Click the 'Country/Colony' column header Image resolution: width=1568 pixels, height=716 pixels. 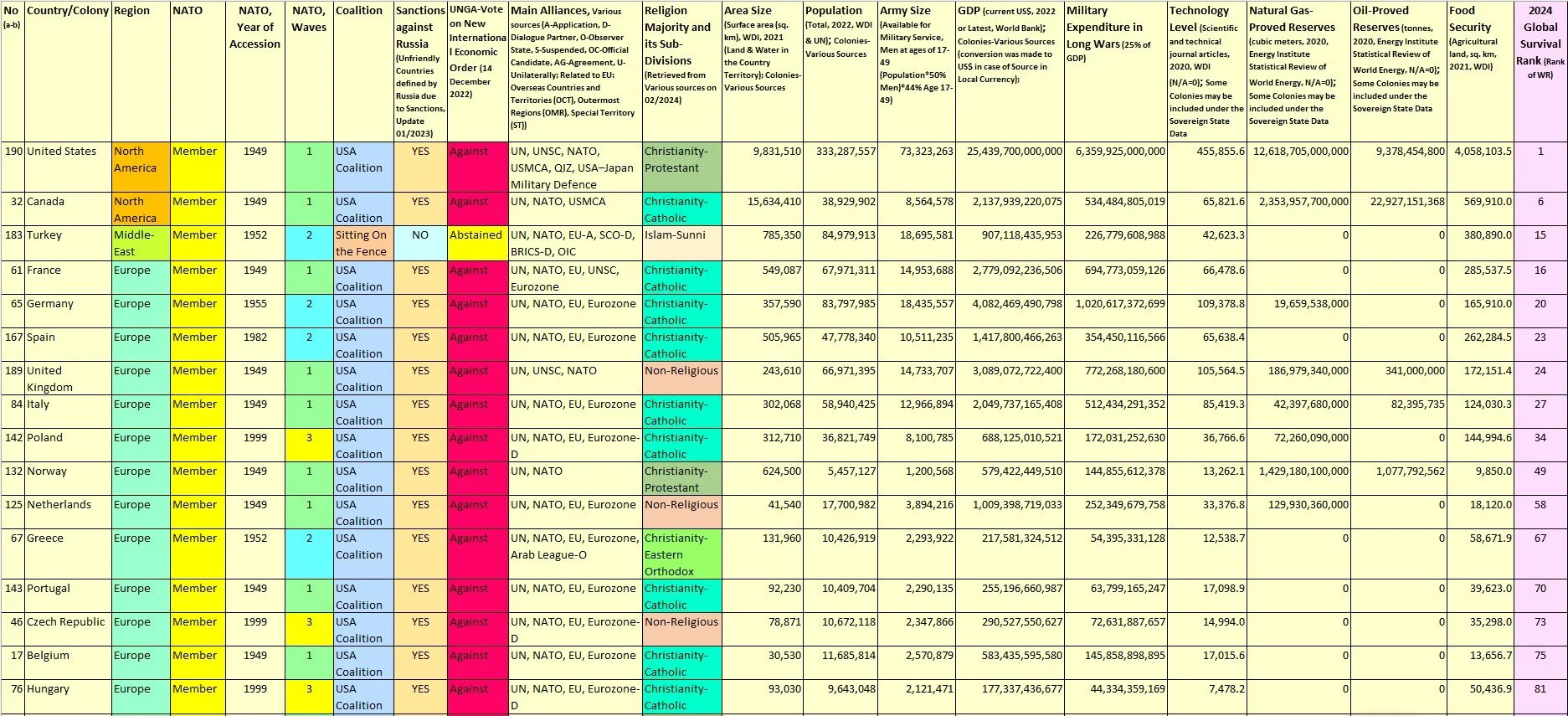point(68,71)
